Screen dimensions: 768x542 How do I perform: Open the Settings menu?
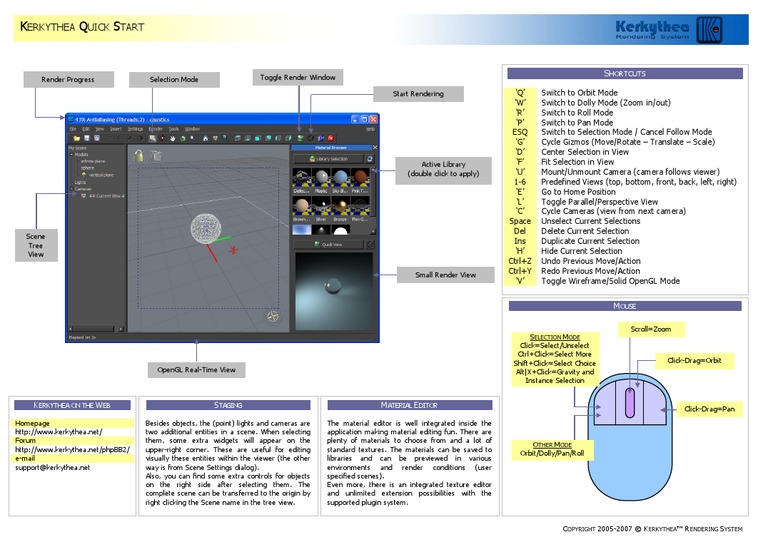134,129
